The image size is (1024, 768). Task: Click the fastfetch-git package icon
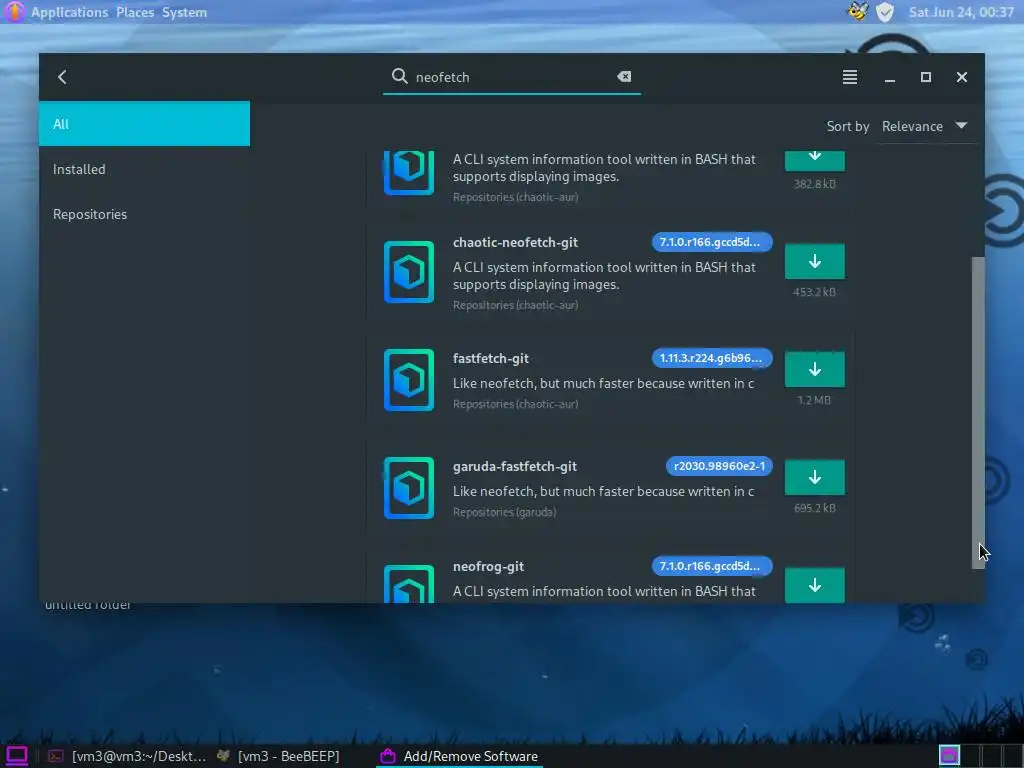(x=409, y=380)
